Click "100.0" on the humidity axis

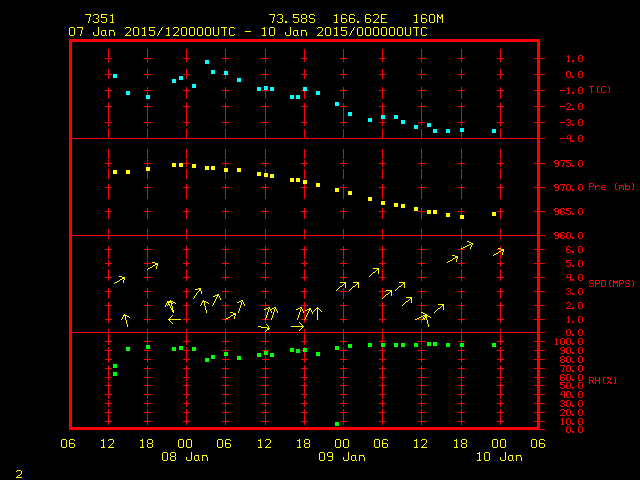point(569,342)
